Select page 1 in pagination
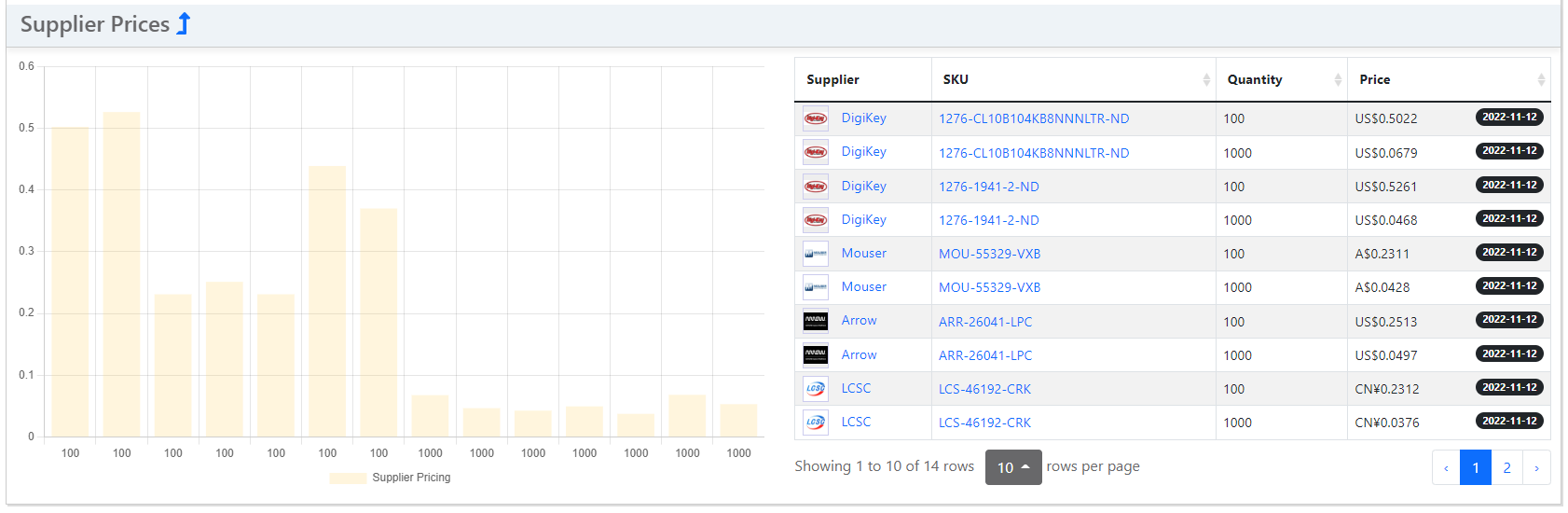 coord(1475,467)
